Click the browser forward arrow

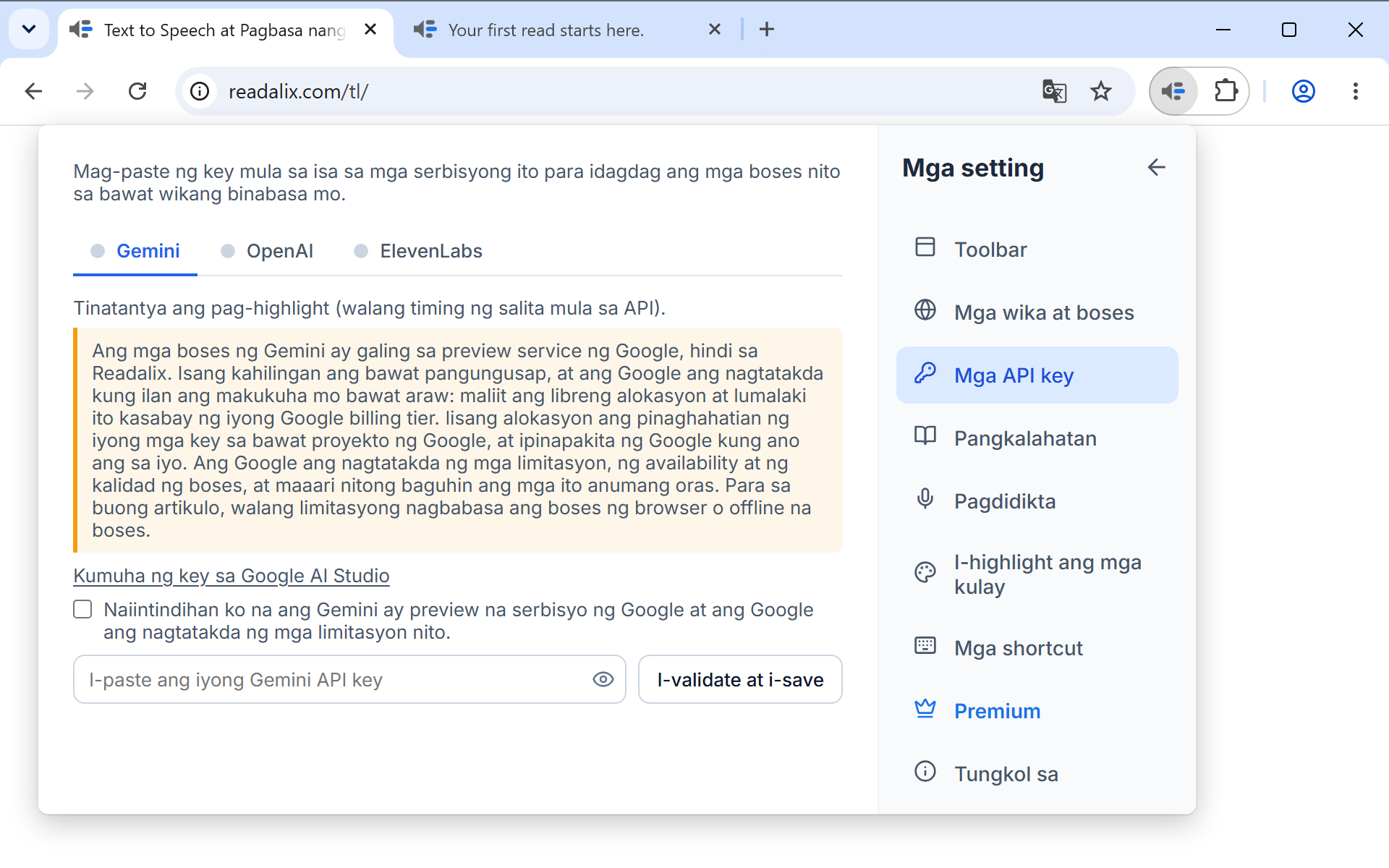point(85,91)
